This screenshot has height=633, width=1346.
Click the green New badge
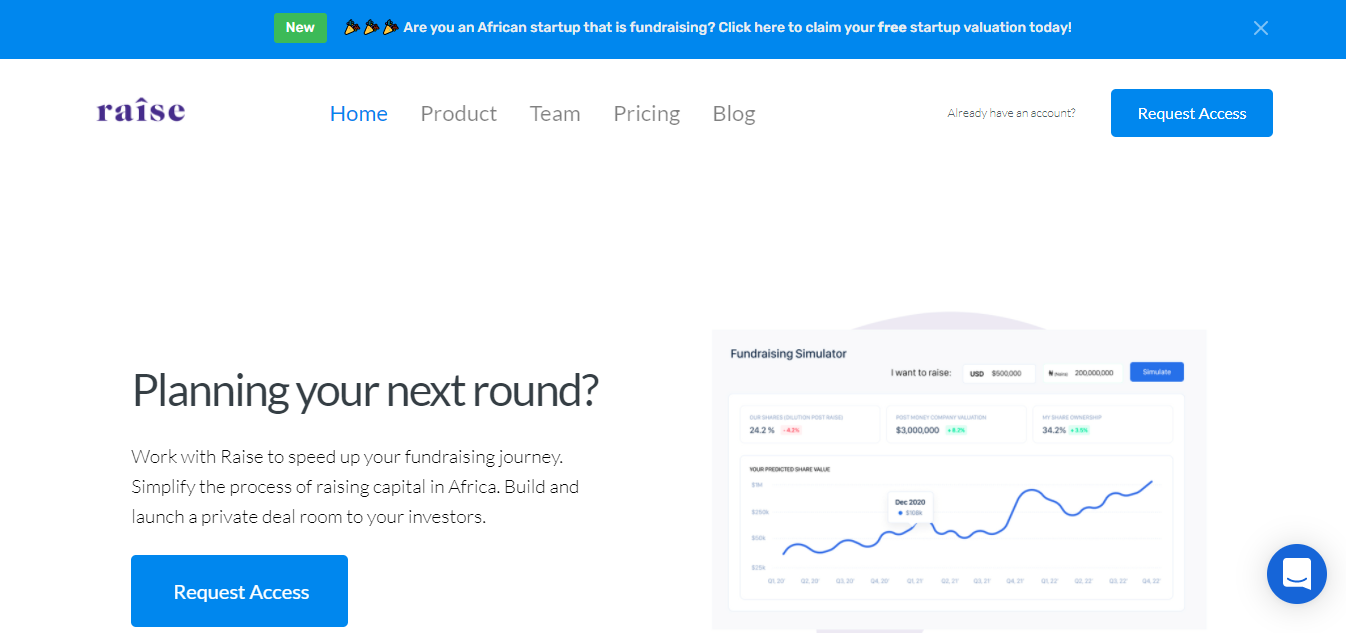(x=300, y=27)
